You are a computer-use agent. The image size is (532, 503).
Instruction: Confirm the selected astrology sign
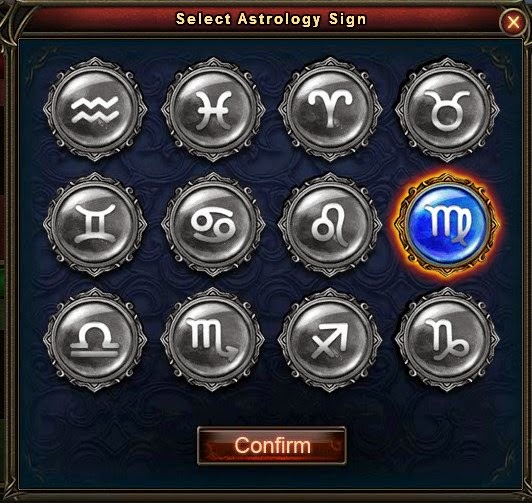tap(271, 445)
